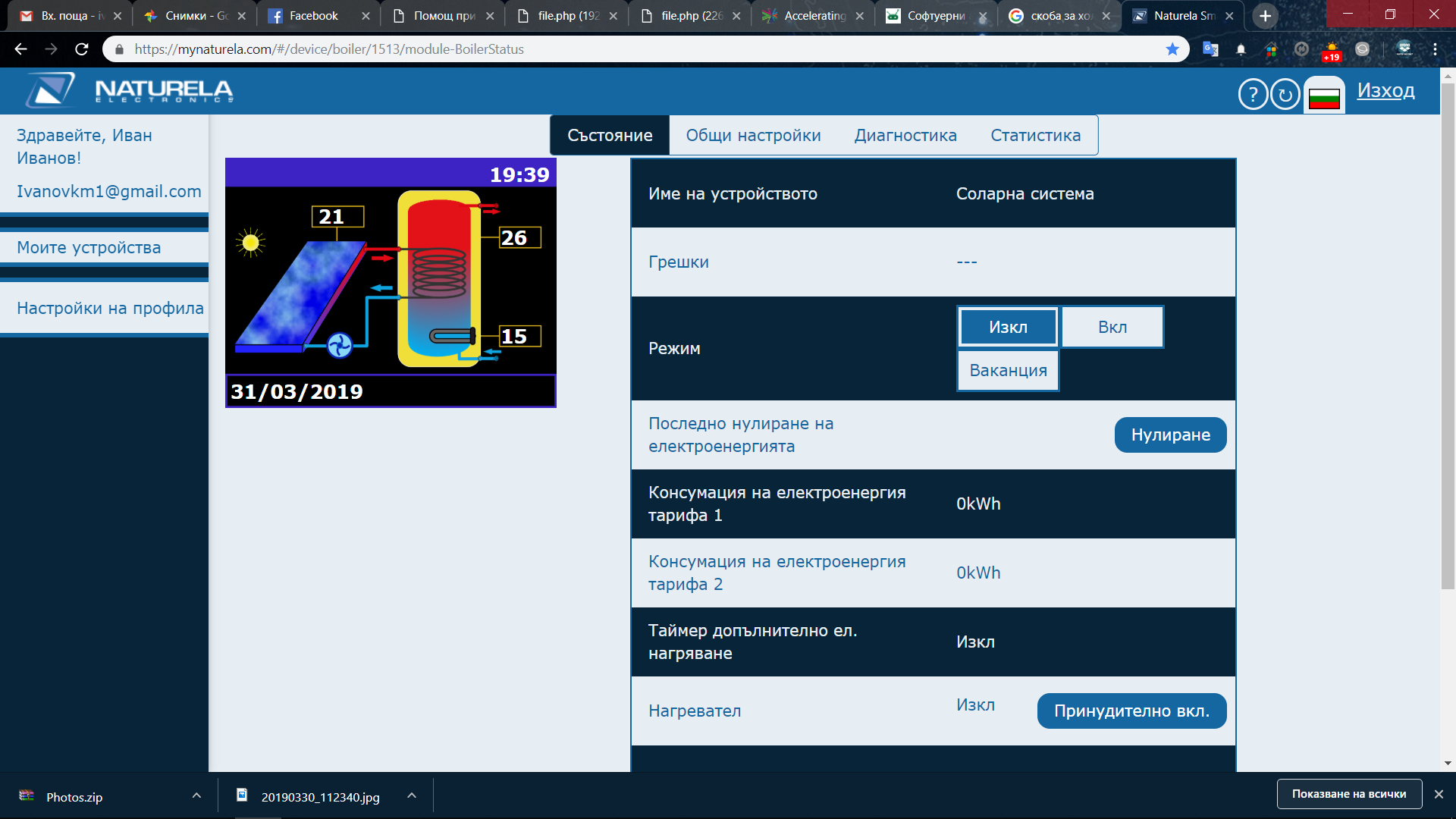Click the Bulgarian flag language icon
The image size is (1456, 819).
[x=1324, y=97]
